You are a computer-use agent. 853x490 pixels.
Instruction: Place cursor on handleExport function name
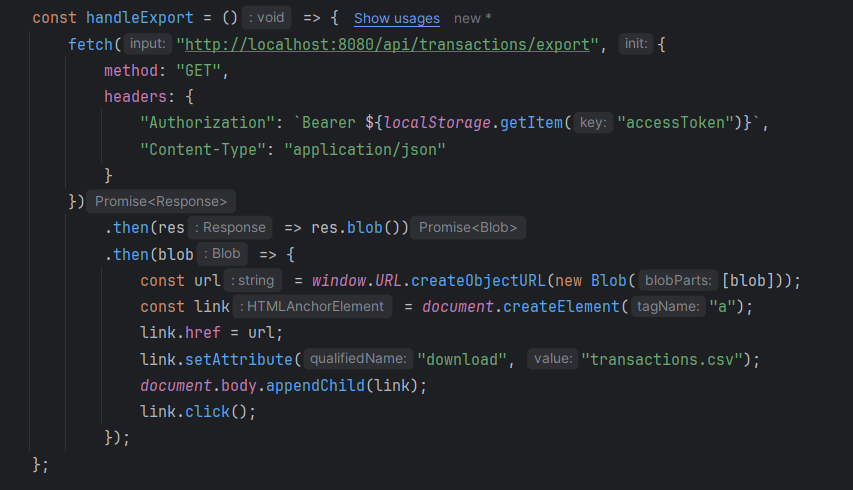(135, 19)
